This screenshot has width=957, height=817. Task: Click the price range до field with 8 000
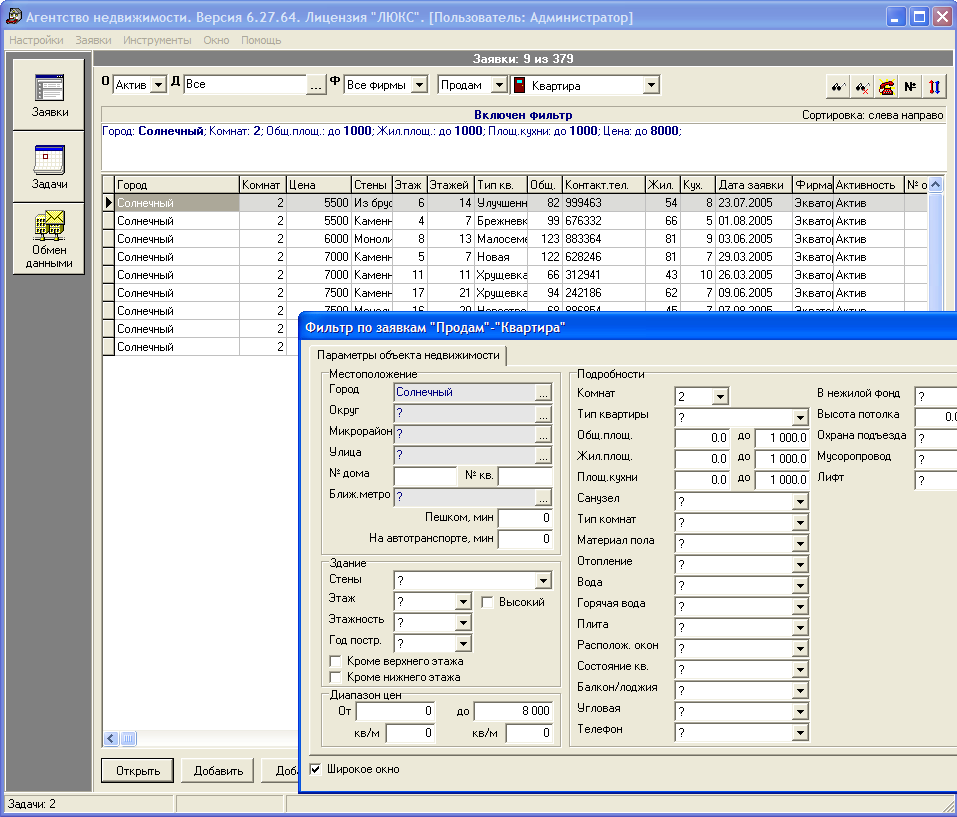point(513,711)
